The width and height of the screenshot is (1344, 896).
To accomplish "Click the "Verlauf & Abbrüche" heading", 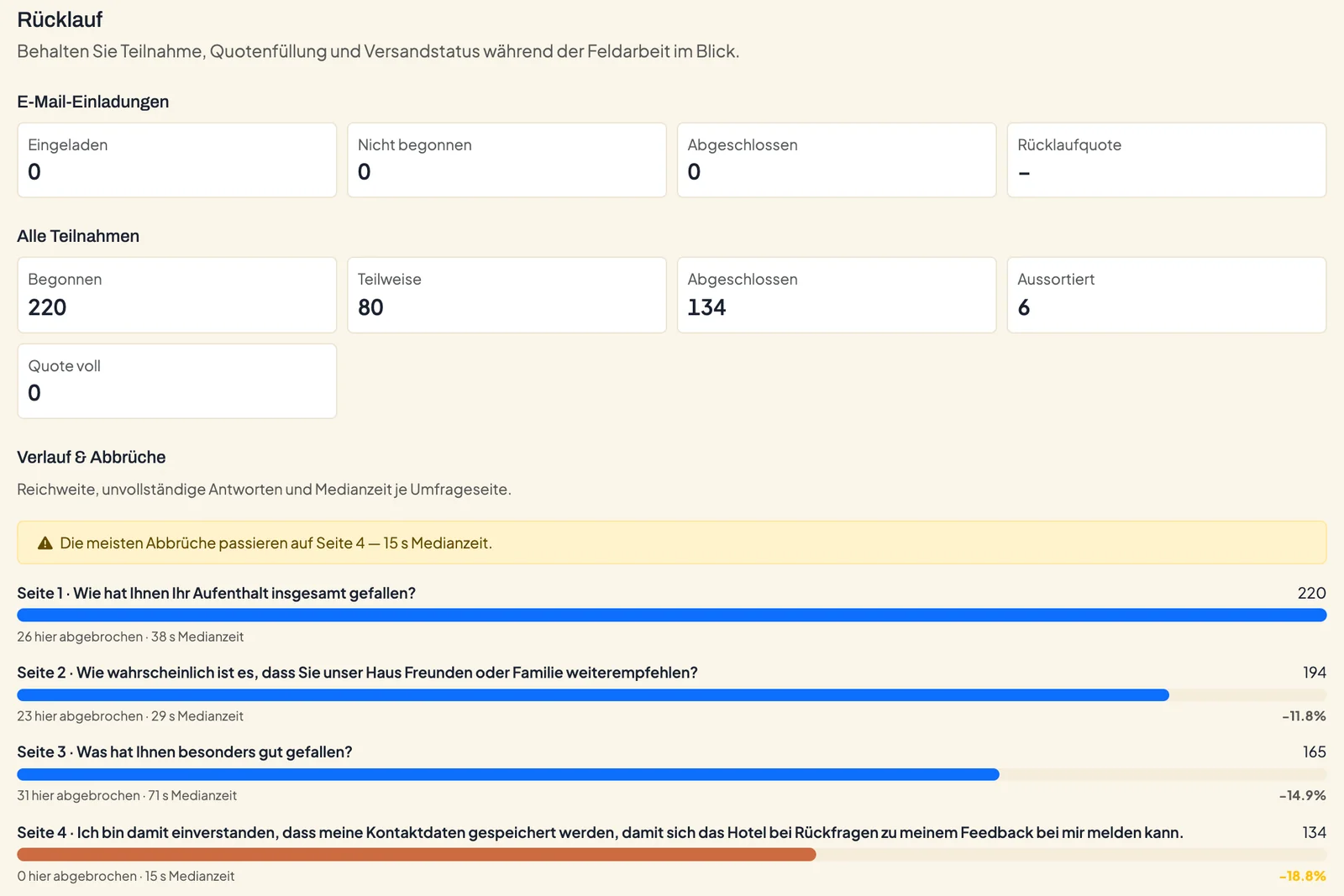I will [x=92, y=457].
